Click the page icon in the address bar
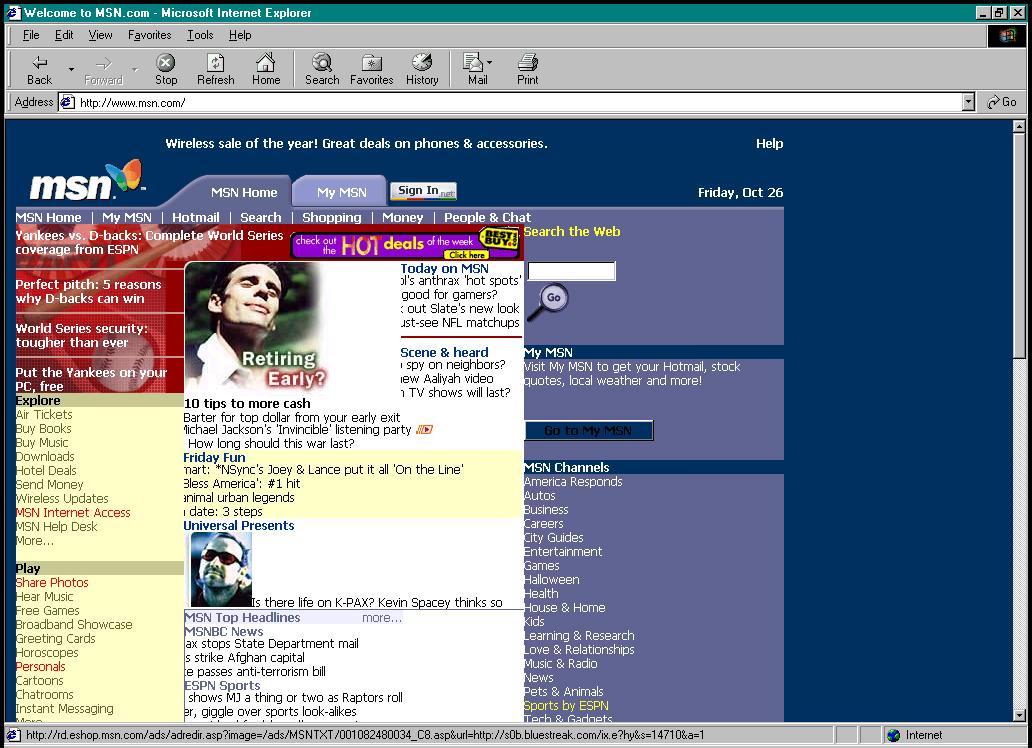Image resolution: width=1032 pixels, height=748 pixels. tap(67, 102)
